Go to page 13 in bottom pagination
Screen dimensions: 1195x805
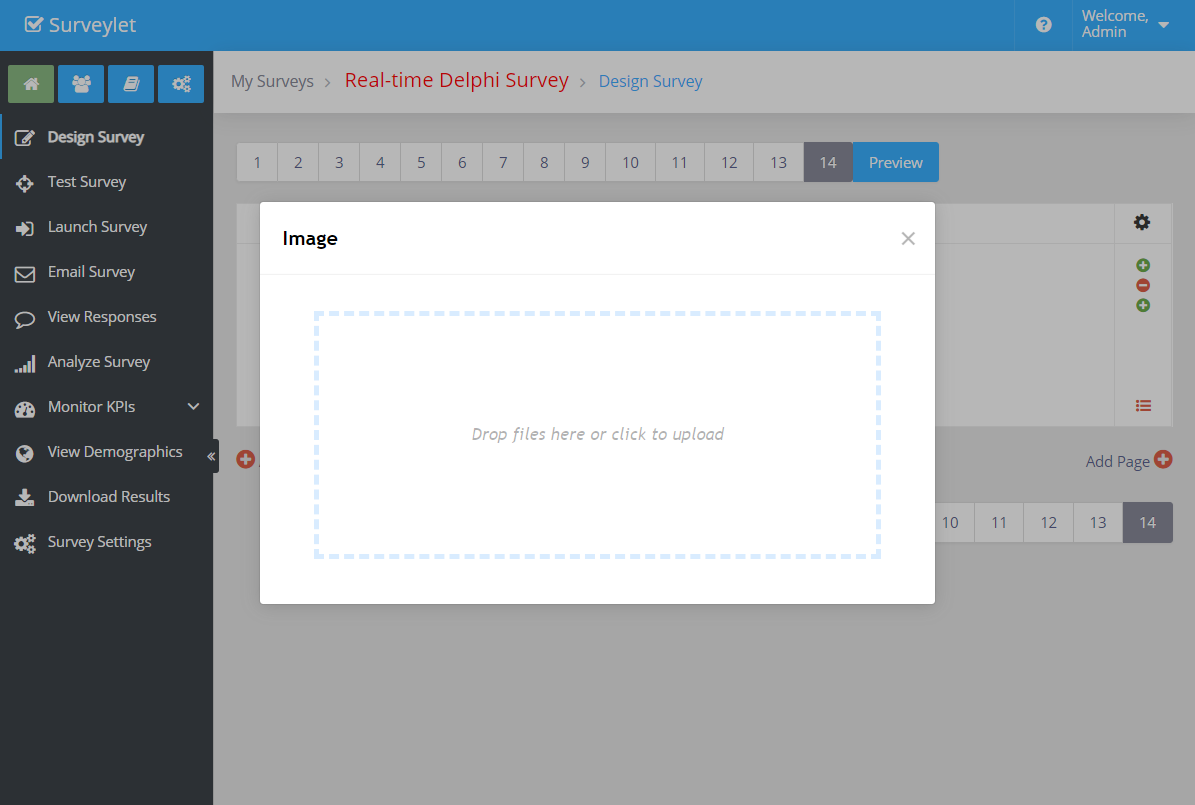coord(1098,523)
